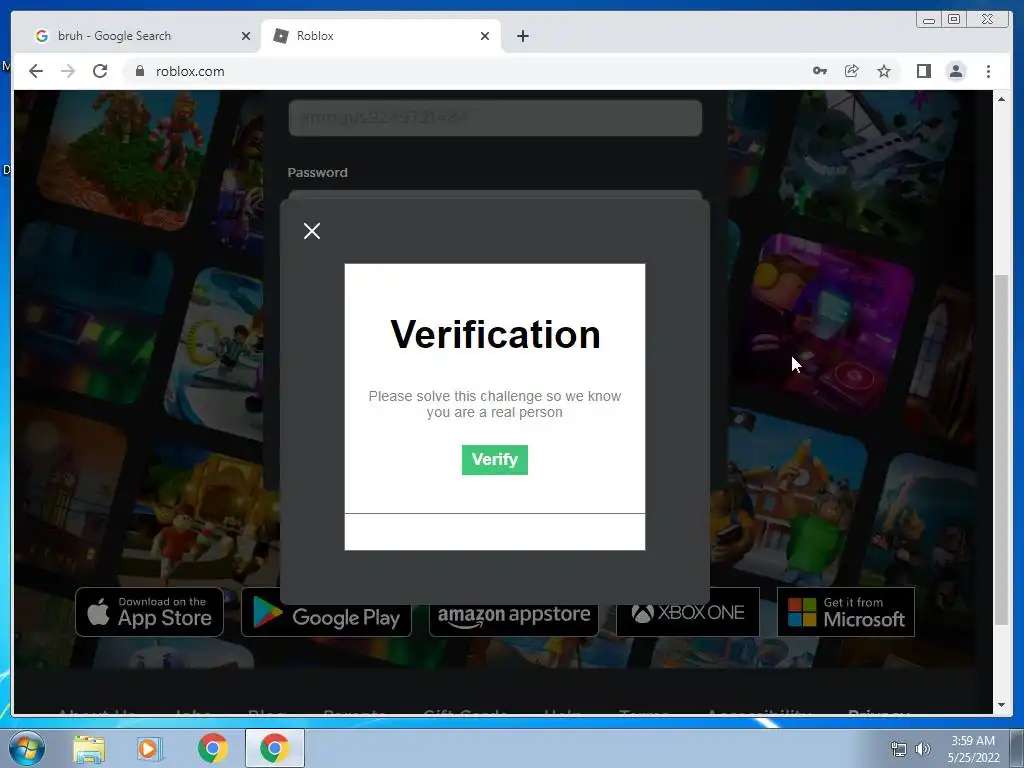The image size is (1024, 768).
Task: Click the Get it from Microsoft badge
Action: point(846,612)
